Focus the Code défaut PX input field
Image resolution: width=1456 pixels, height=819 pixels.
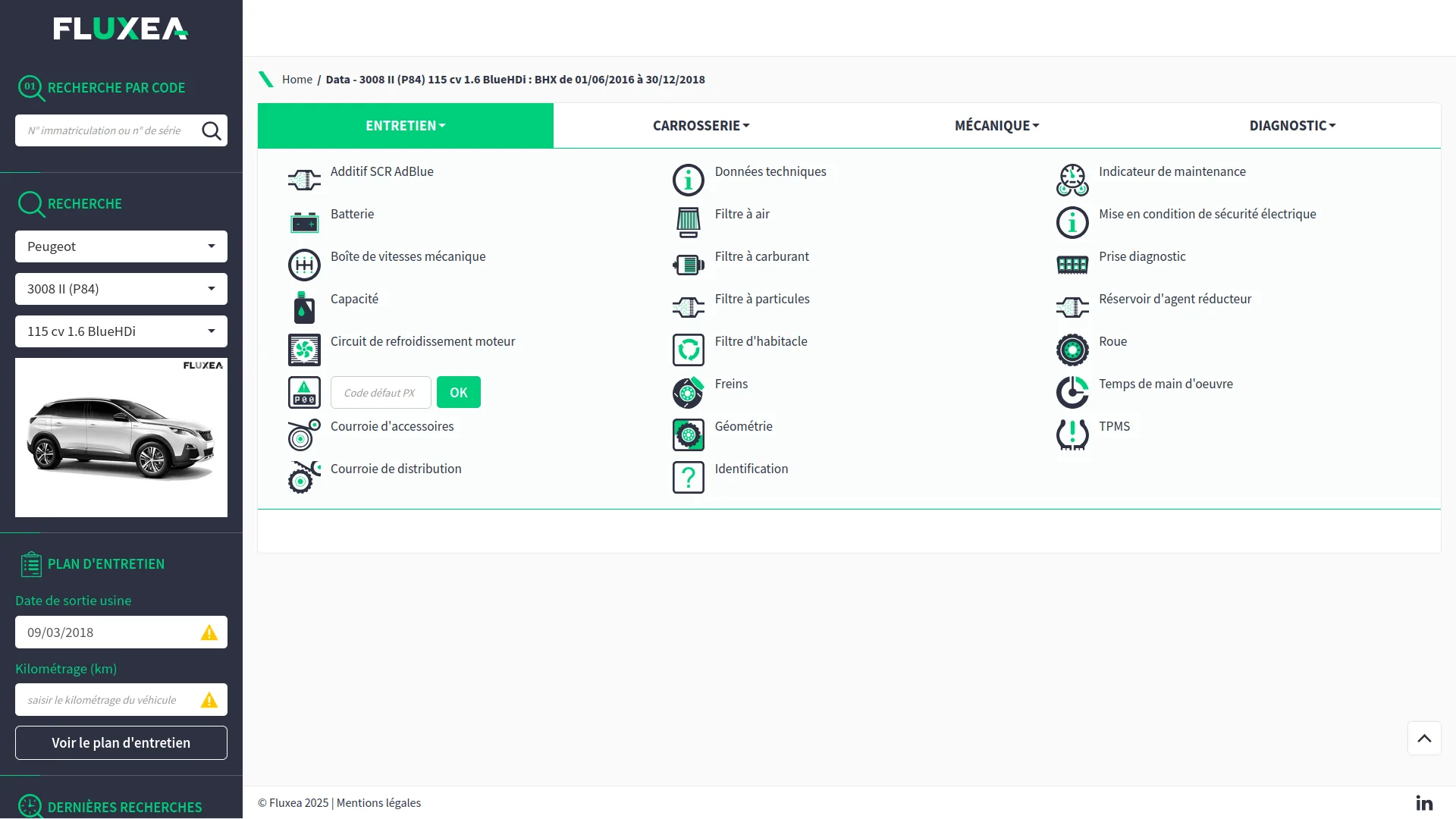pyautogui.click(x=381, y=393)
